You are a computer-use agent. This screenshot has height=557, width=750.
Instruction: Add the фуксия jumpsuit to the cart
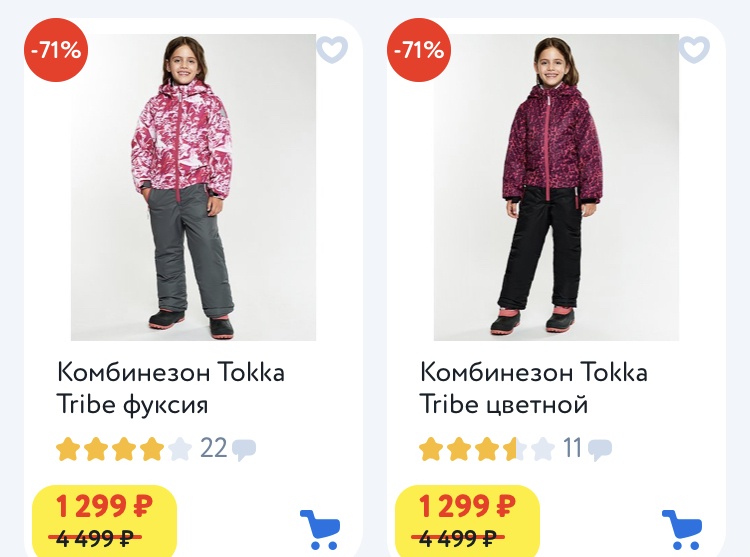click(320, 530)
